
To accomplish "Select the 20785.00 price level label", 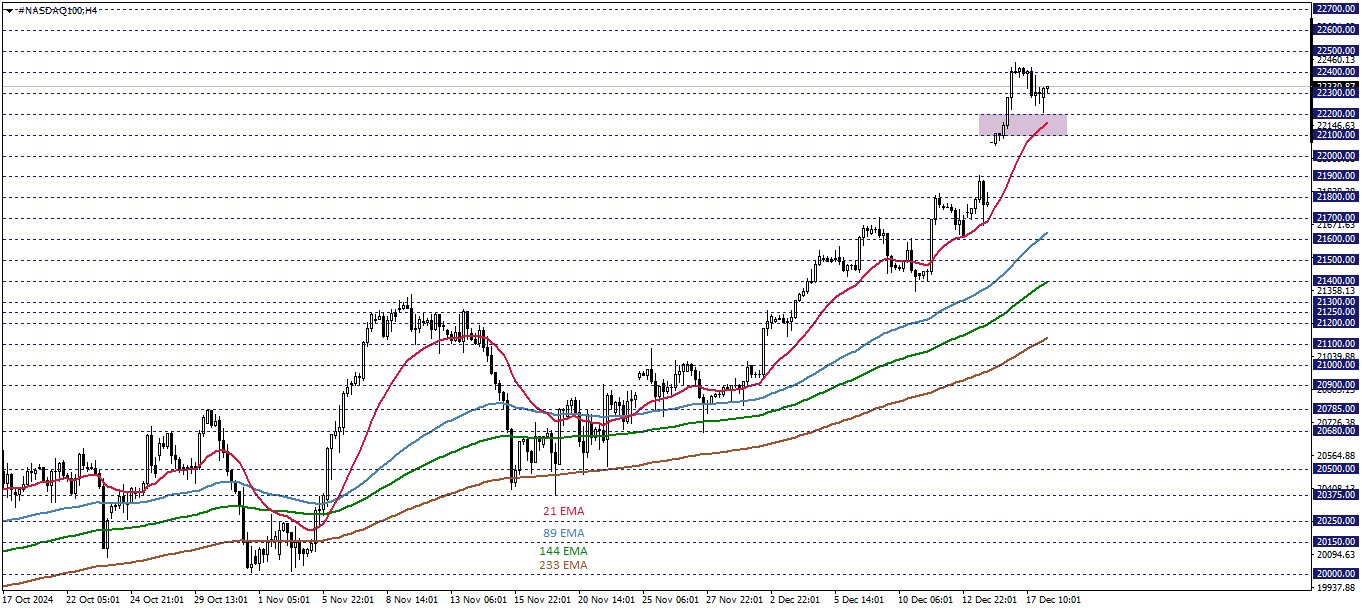I will [1336, 409].
